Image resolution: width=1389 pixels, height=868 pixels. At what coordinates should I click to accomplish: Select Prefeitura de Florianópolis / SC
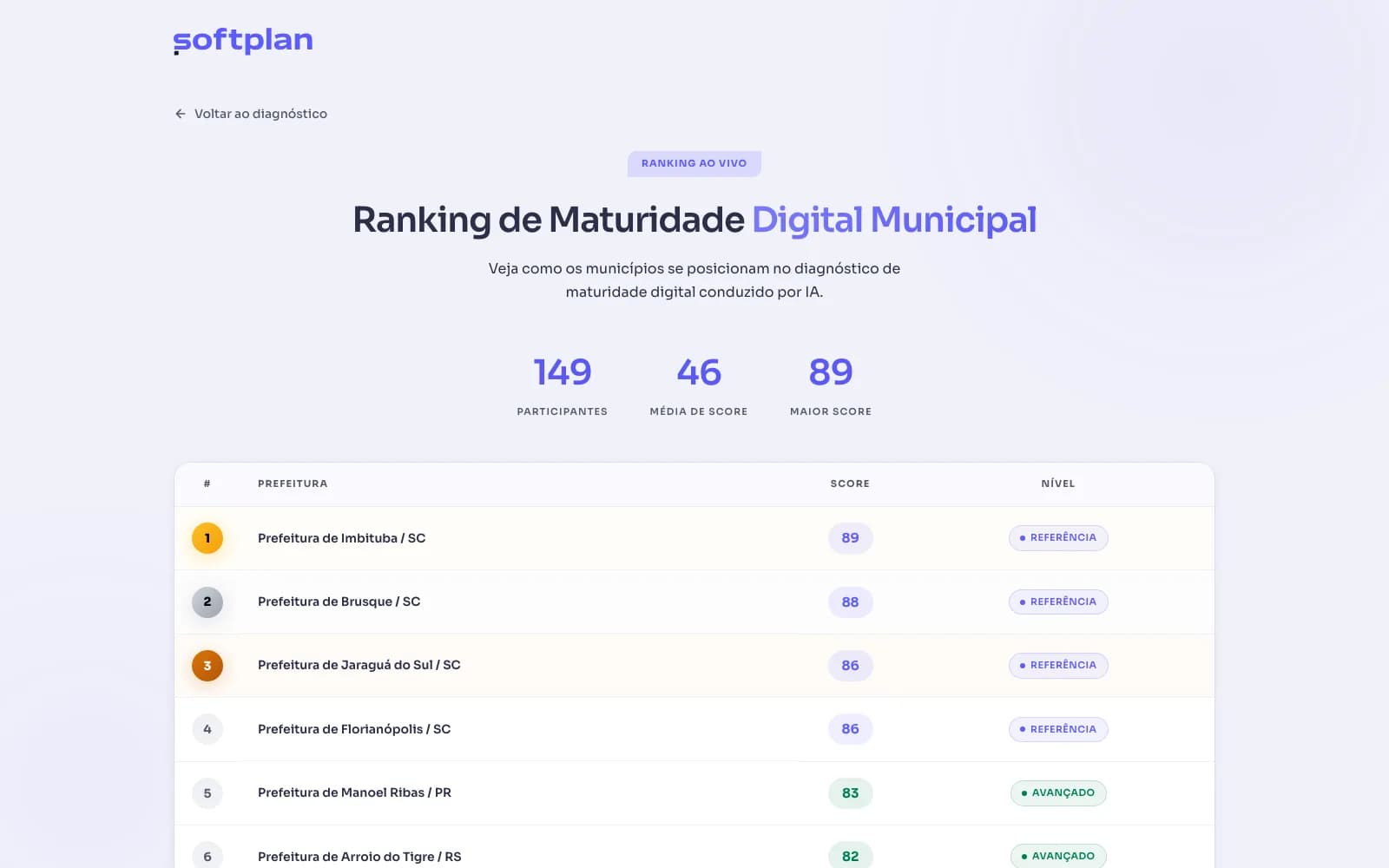click(x=354, y=729)
